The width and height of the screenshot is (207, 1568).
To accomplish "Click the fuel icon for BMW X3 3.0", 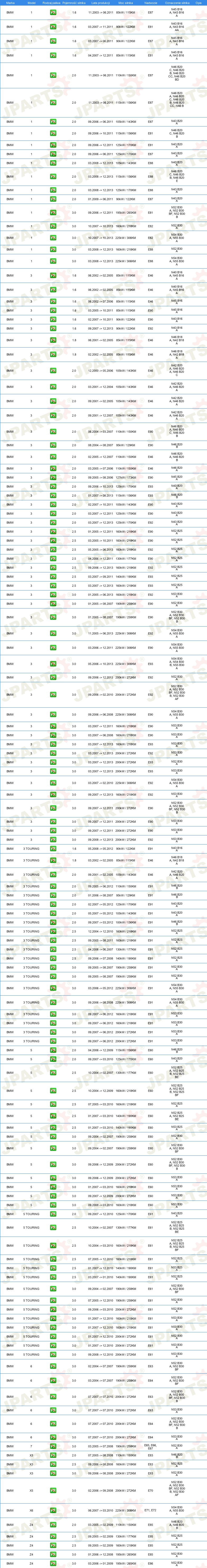I will coord(53,1473).
